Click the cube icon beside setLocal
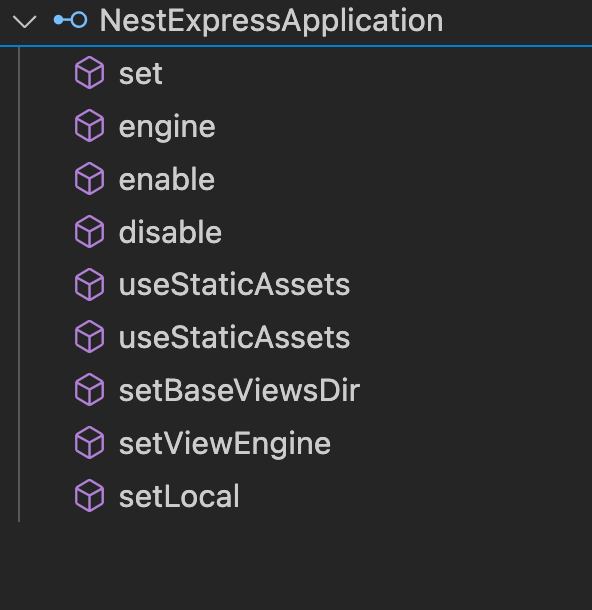The image size is (592, 610). [x=89, y=496]
